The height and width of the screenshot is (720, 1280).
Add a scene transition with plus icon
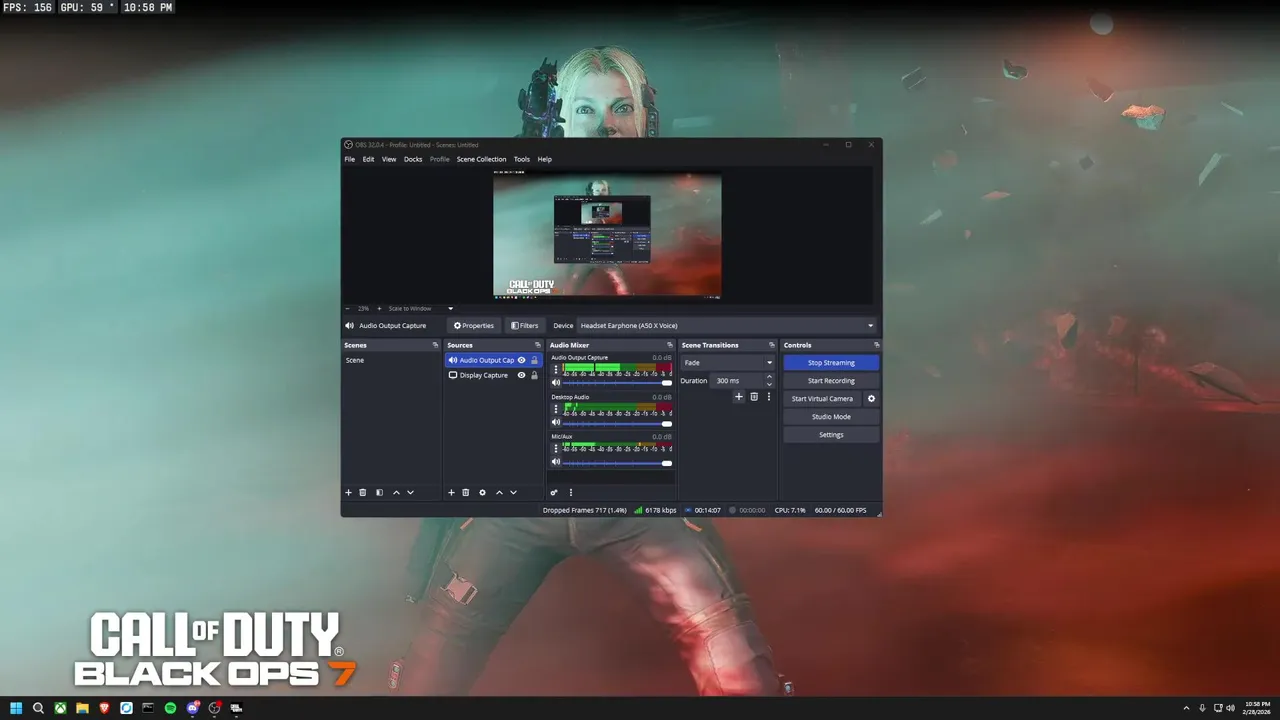(x=739, y=397)
